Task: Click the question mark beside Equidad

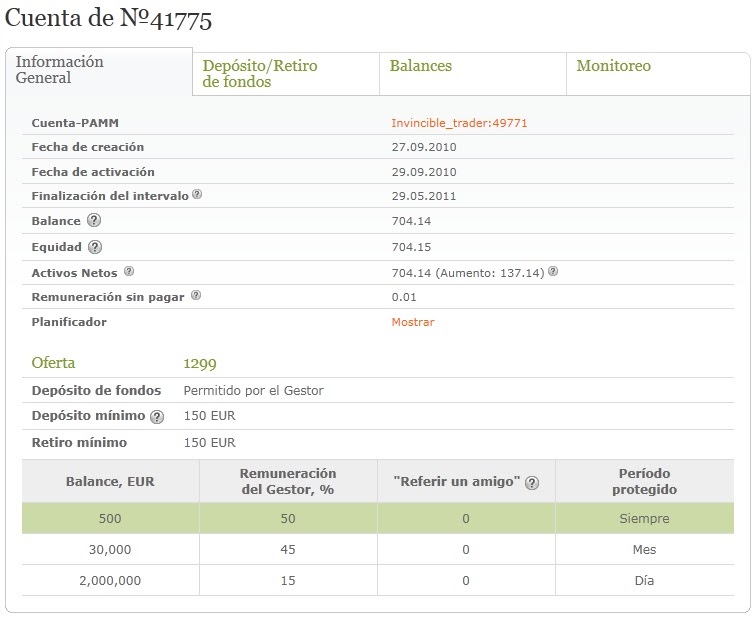Action: pyautogui.click(x=95, y=247)
